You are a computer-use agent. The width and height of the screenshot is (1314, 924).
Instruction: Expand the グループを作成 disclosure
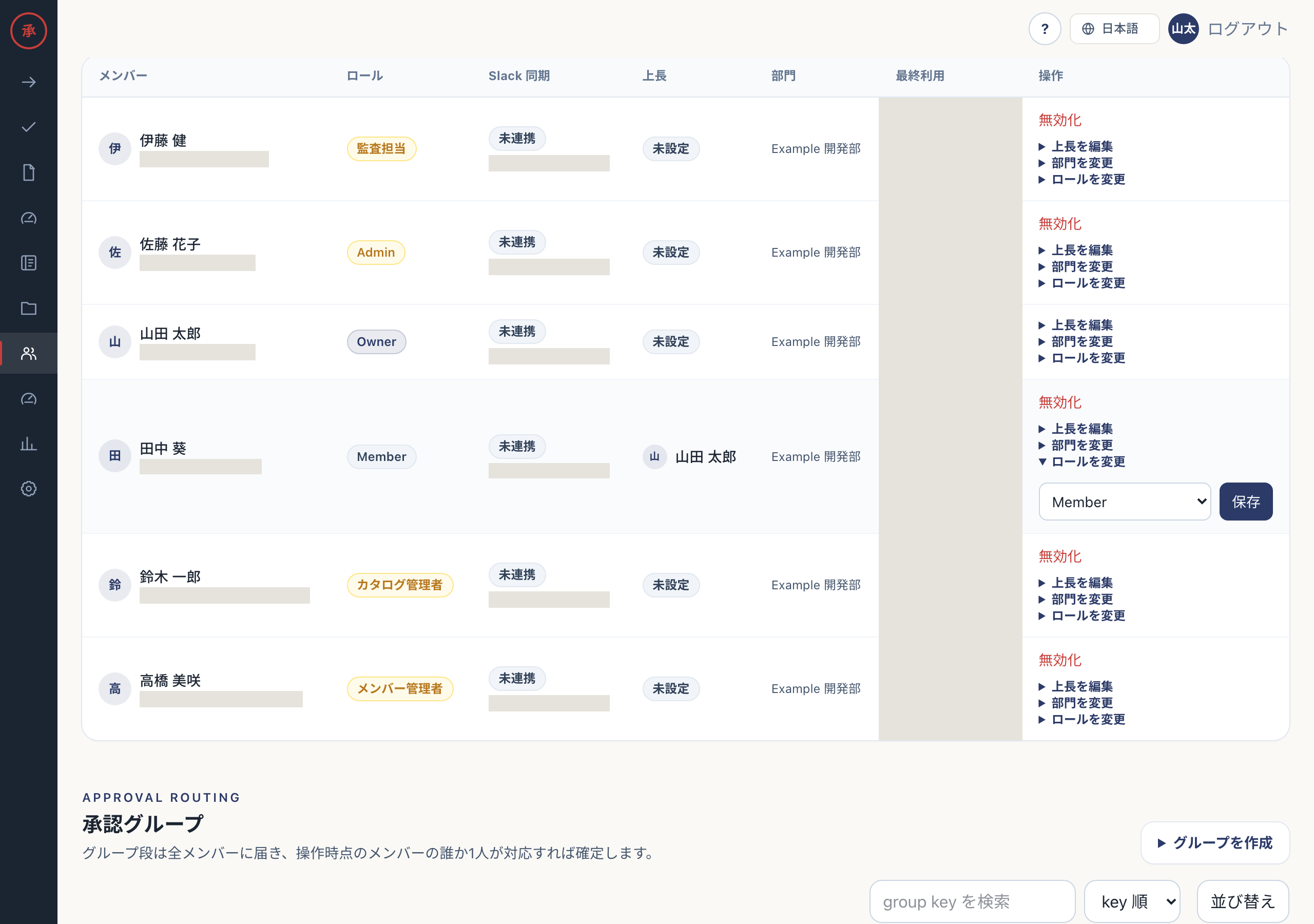point(1215,843)
